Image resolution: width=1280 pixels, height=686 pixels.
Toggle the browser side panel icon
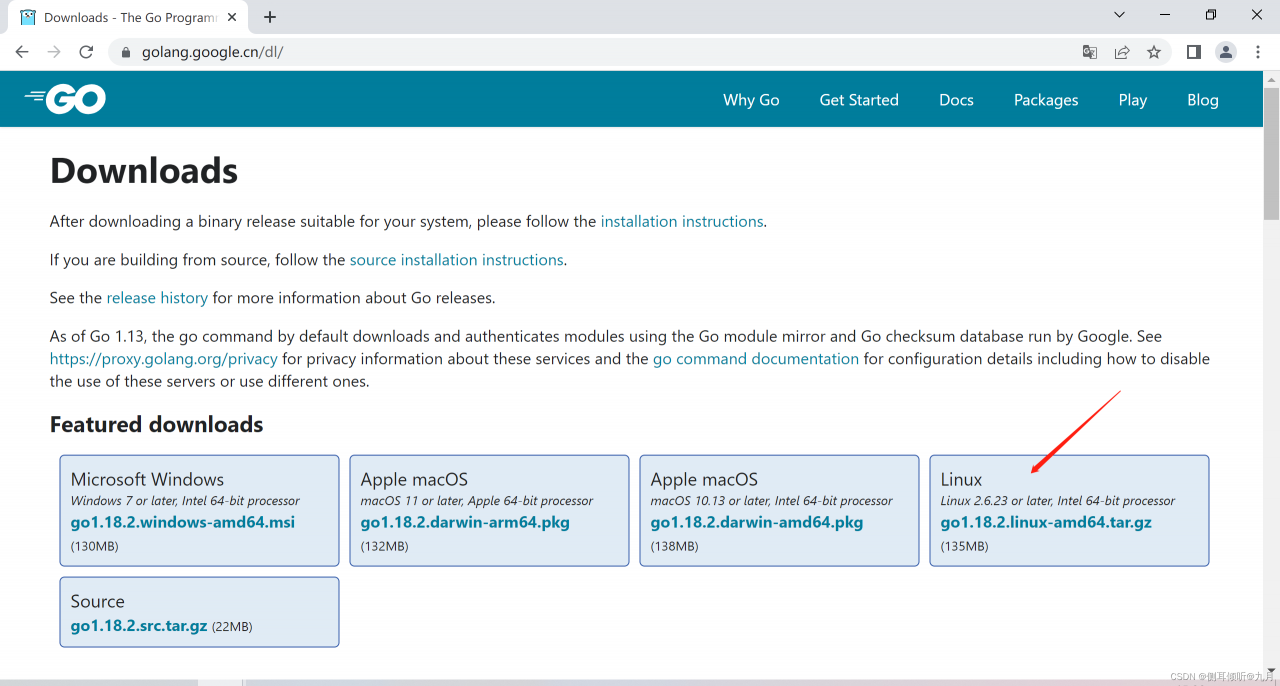(1194, 52)
